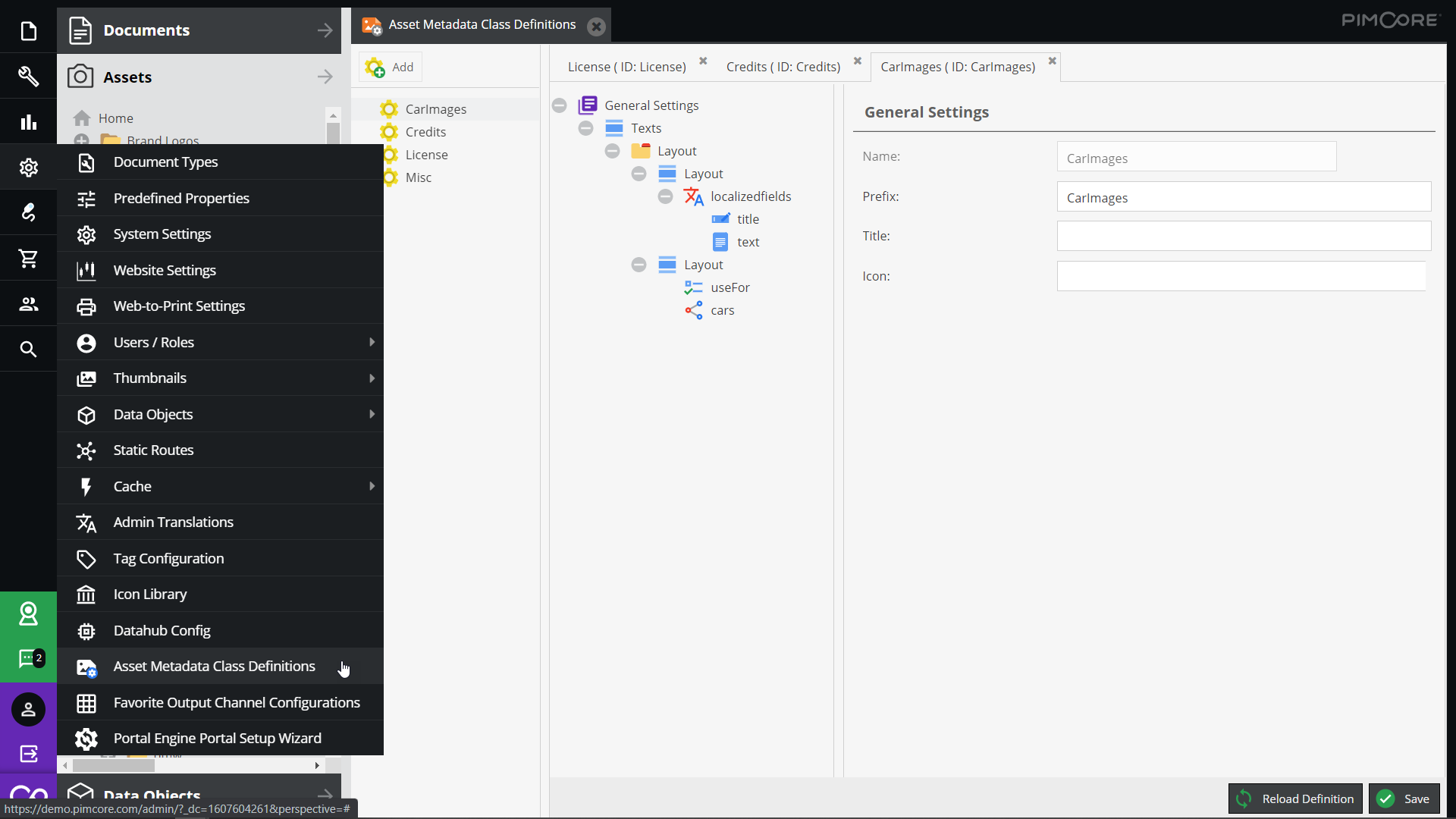Viewport: 1456px width, 819px height.
Task: Click the Tools wrench sidebar icon
Action: click(28, 76)
